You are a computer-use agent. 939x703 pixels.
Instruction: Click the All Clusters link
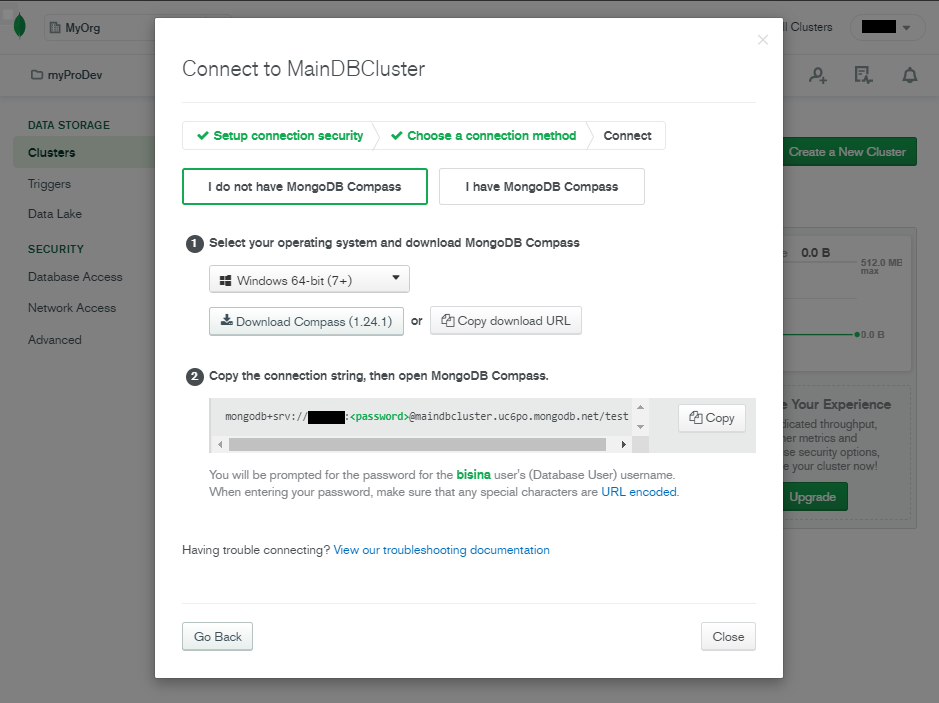[808, 27]
